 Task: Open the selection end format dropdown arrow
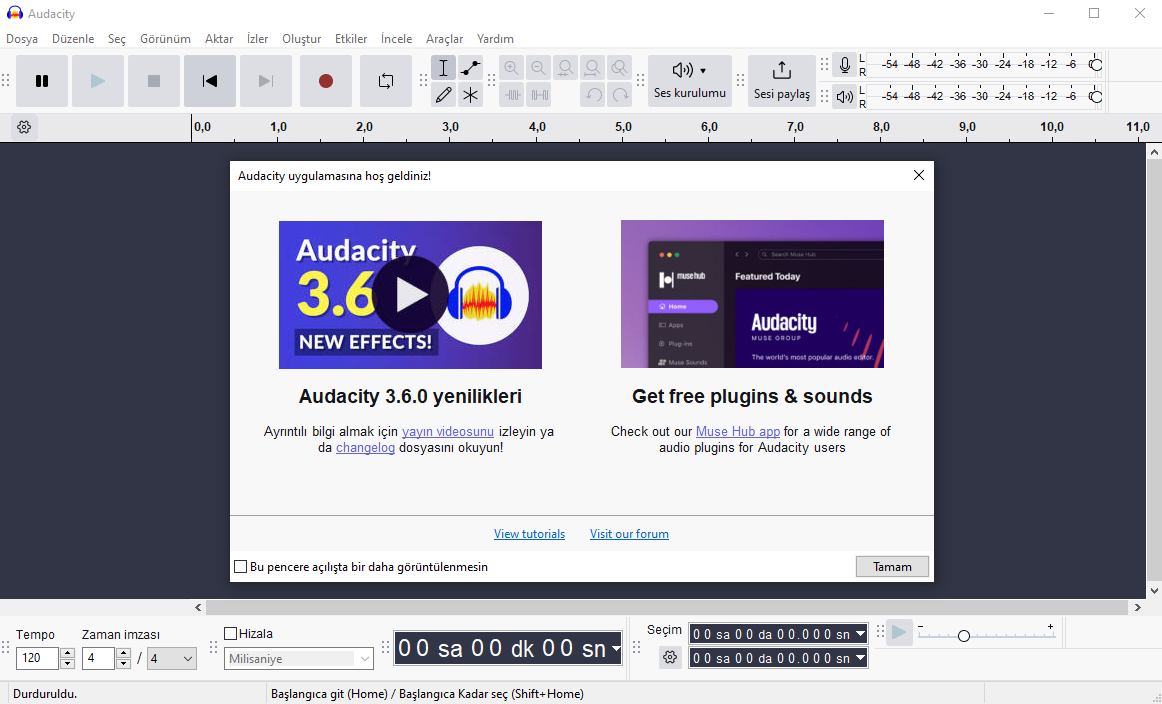[x=860, y=657]
